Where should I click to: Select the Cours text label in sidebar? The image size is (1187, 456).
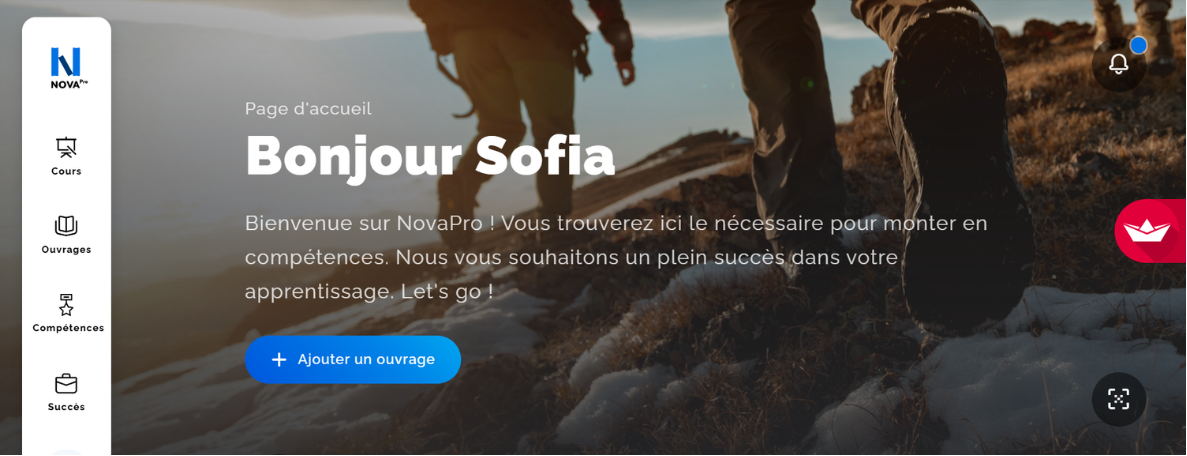point(67,171)
